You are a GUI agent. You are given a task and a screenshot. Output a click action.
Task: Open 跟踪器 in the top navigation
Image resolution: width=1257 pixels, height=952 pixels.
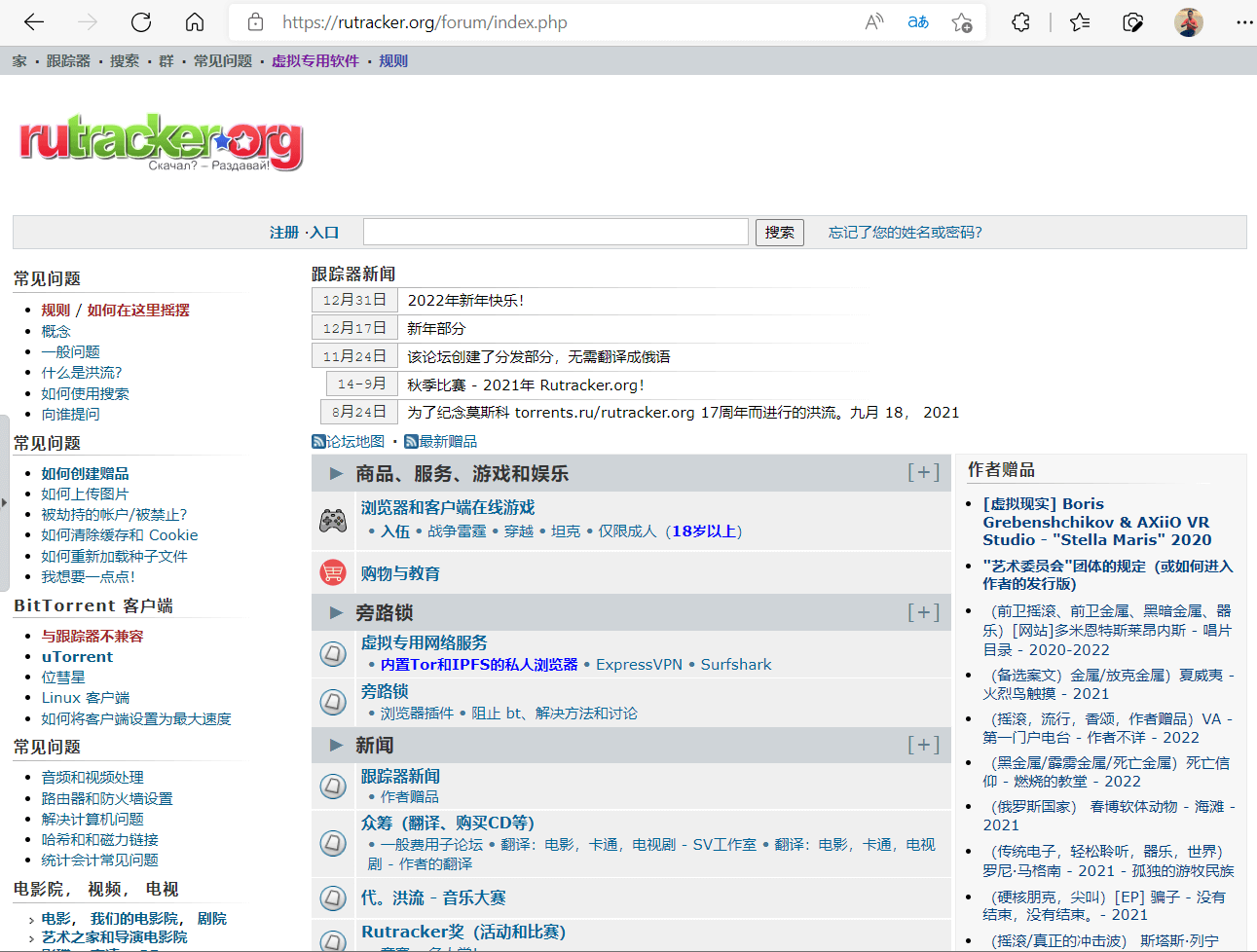tap(68, 60)
